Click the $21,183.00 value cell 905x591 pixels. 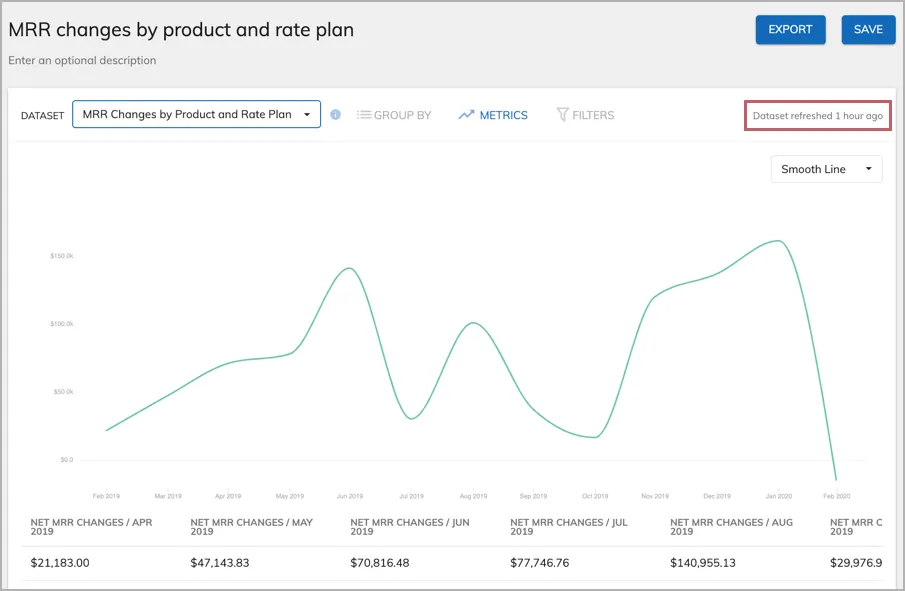coord(60,563)
